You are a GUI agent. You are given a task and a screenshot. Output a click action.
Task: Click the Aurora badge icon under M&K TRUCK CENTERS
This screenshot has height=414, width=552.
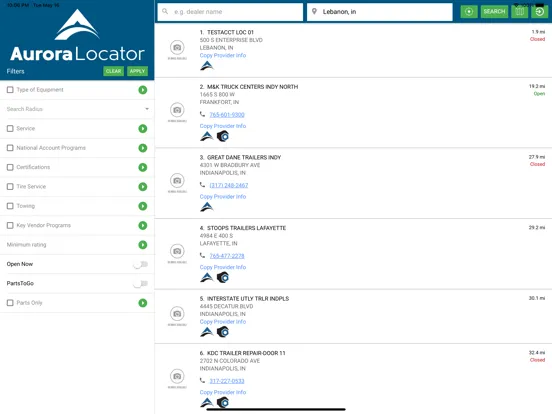[207, 136]
